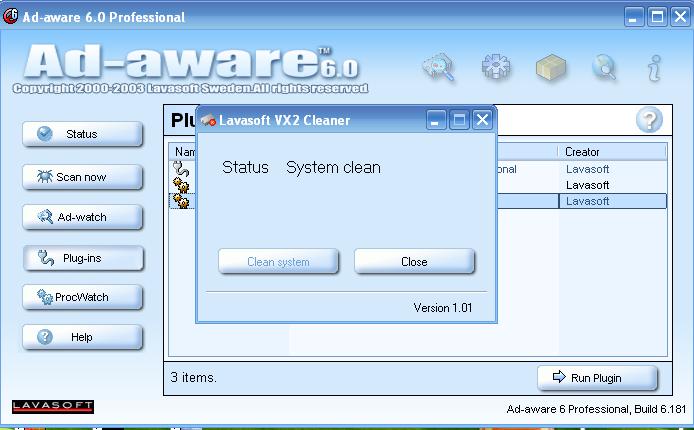Click the Lavasoft logo at the bottom left
Viewport: 694px width, 430px height.
coord(53,406)
